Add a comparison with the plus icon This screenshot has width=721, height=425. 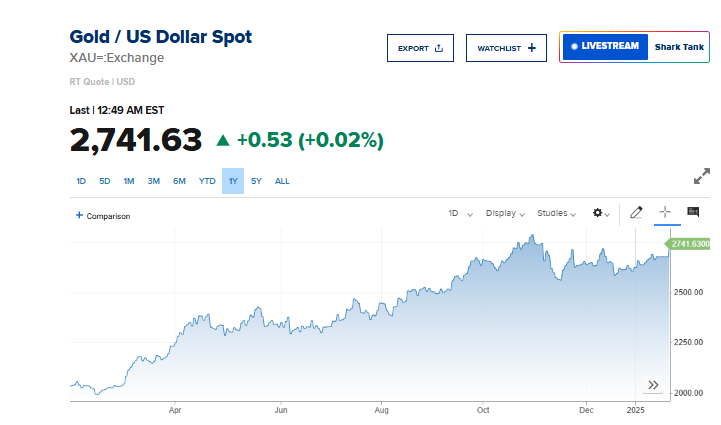[x=79, y=215]
